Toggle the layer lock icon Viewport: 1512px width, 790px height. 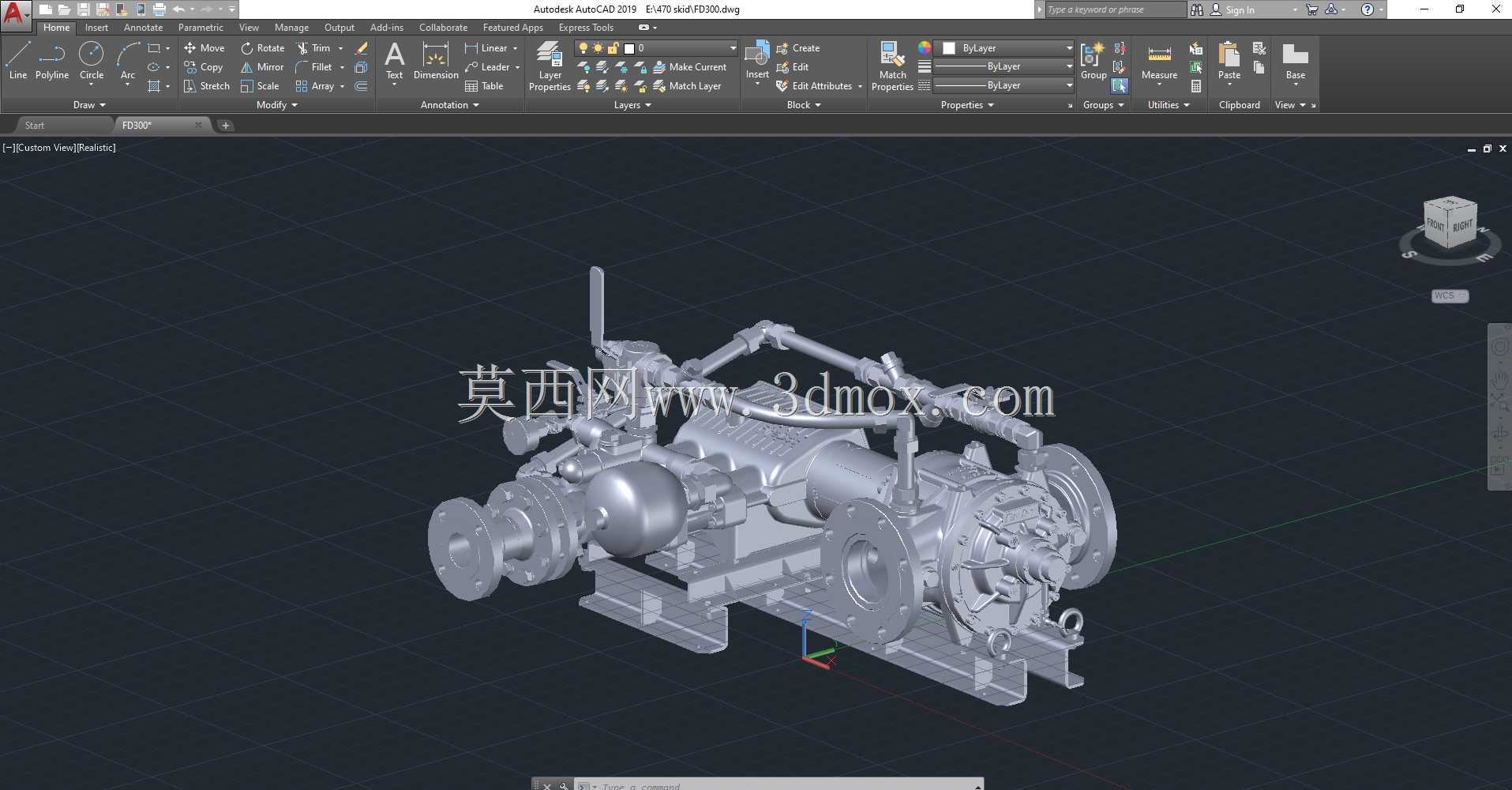pyautogui.click(x=613, y=48)
